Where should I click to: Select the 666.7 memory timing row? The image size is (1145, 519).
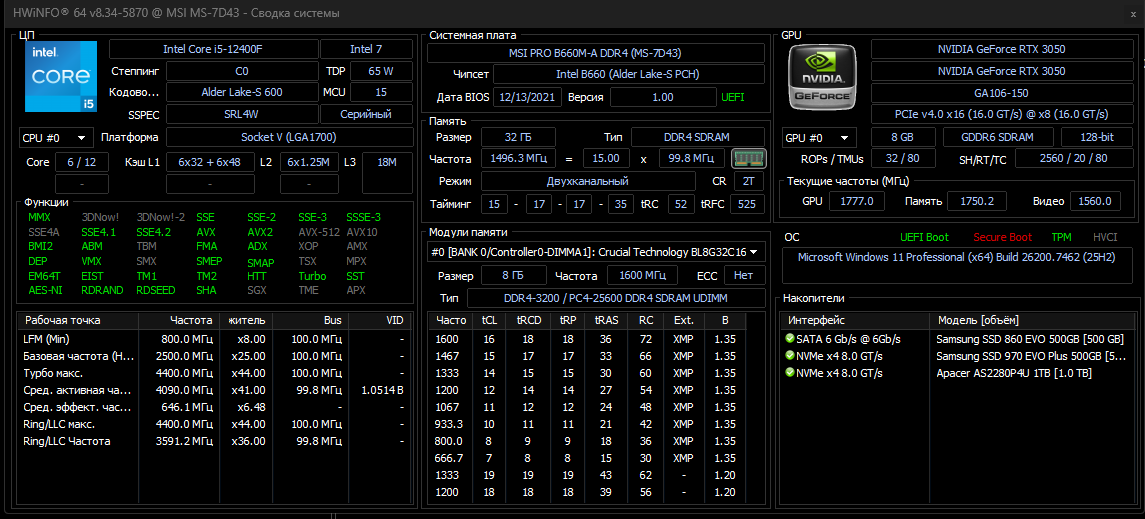coord(588,458)
